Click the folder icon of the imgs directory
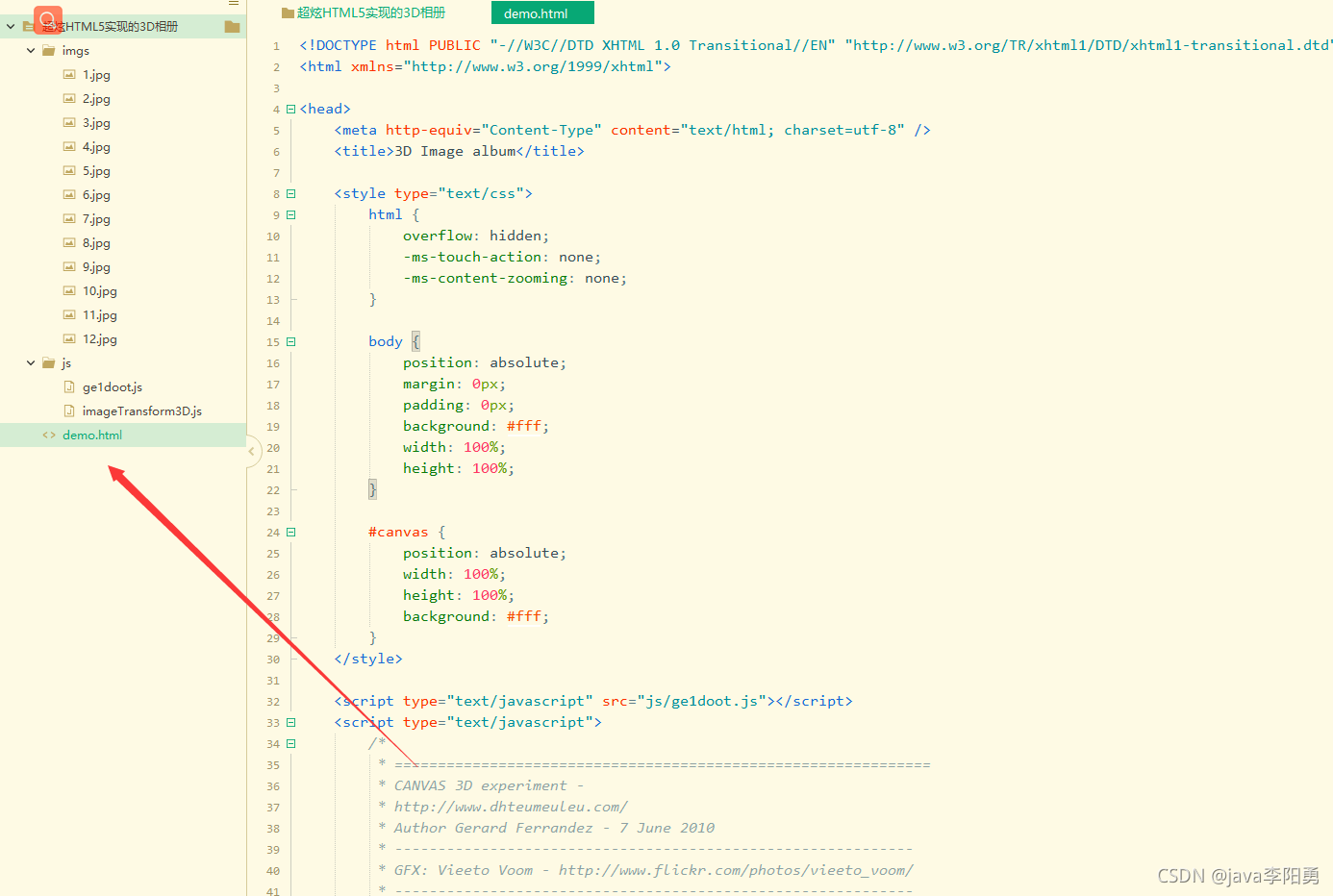 [x=49, y=50]
